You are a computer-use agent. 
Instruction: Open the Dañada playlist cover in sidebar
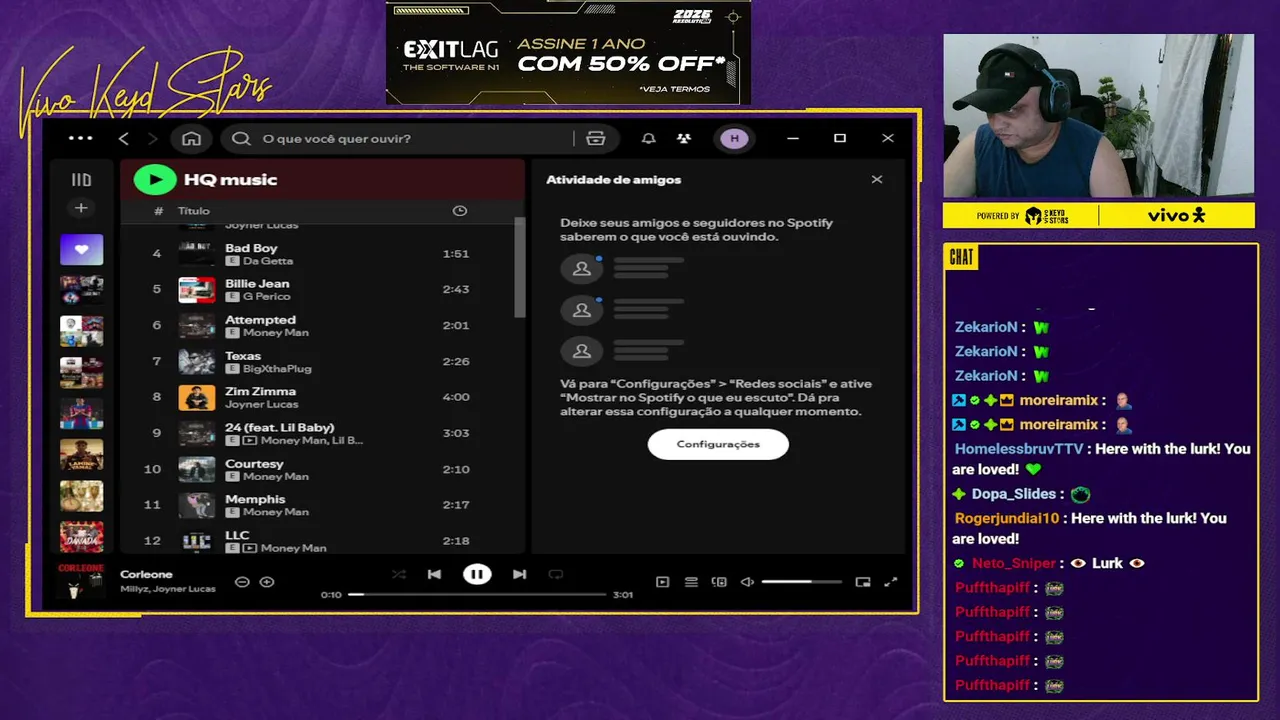pyautogui.click(x=81, y=536)
